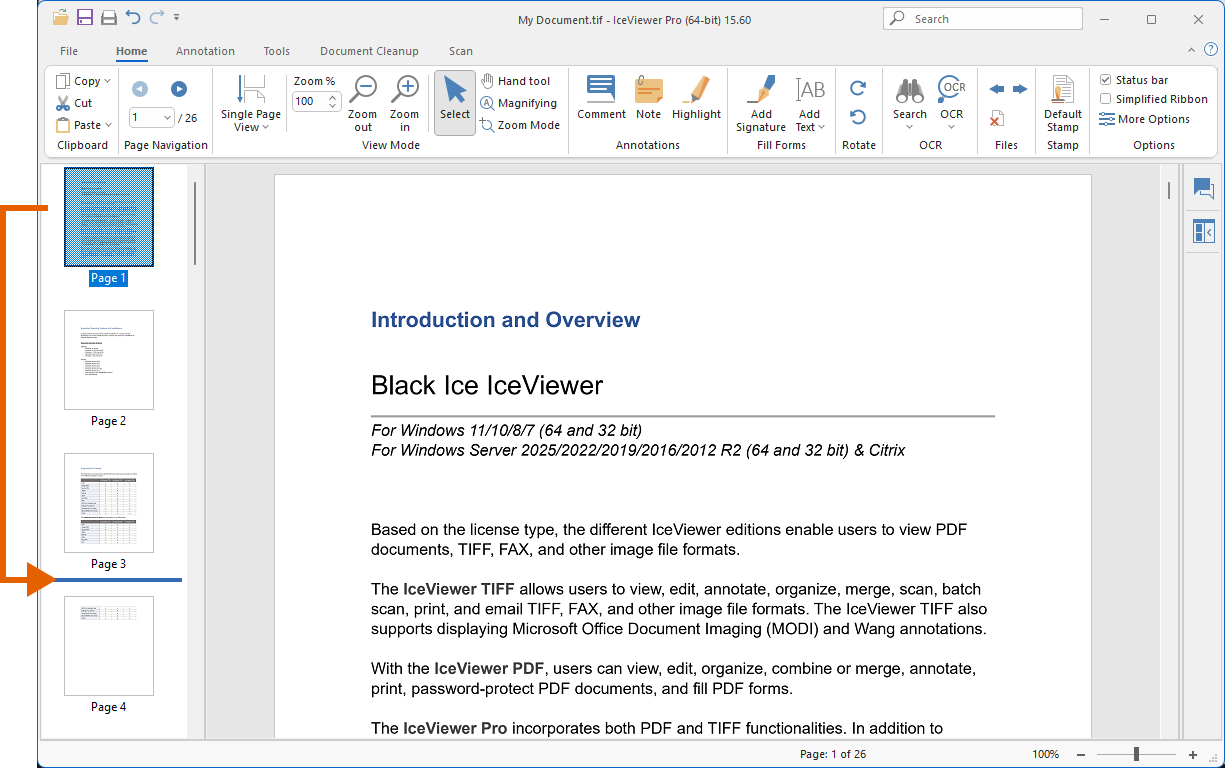Select the Highlight annotation tool
The height and width of the screenshot is (768, 1225).
pos(696,98)
